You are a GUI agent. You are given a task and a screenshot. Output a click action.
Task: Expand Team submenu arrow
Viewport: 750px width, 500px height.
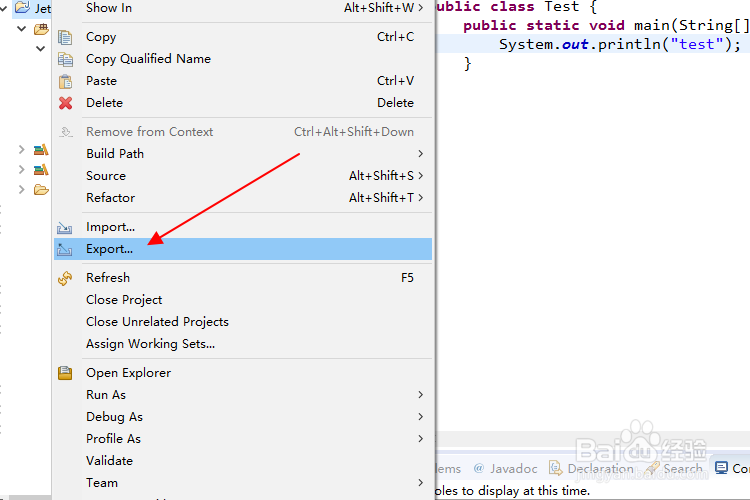(x=420, y=483)
